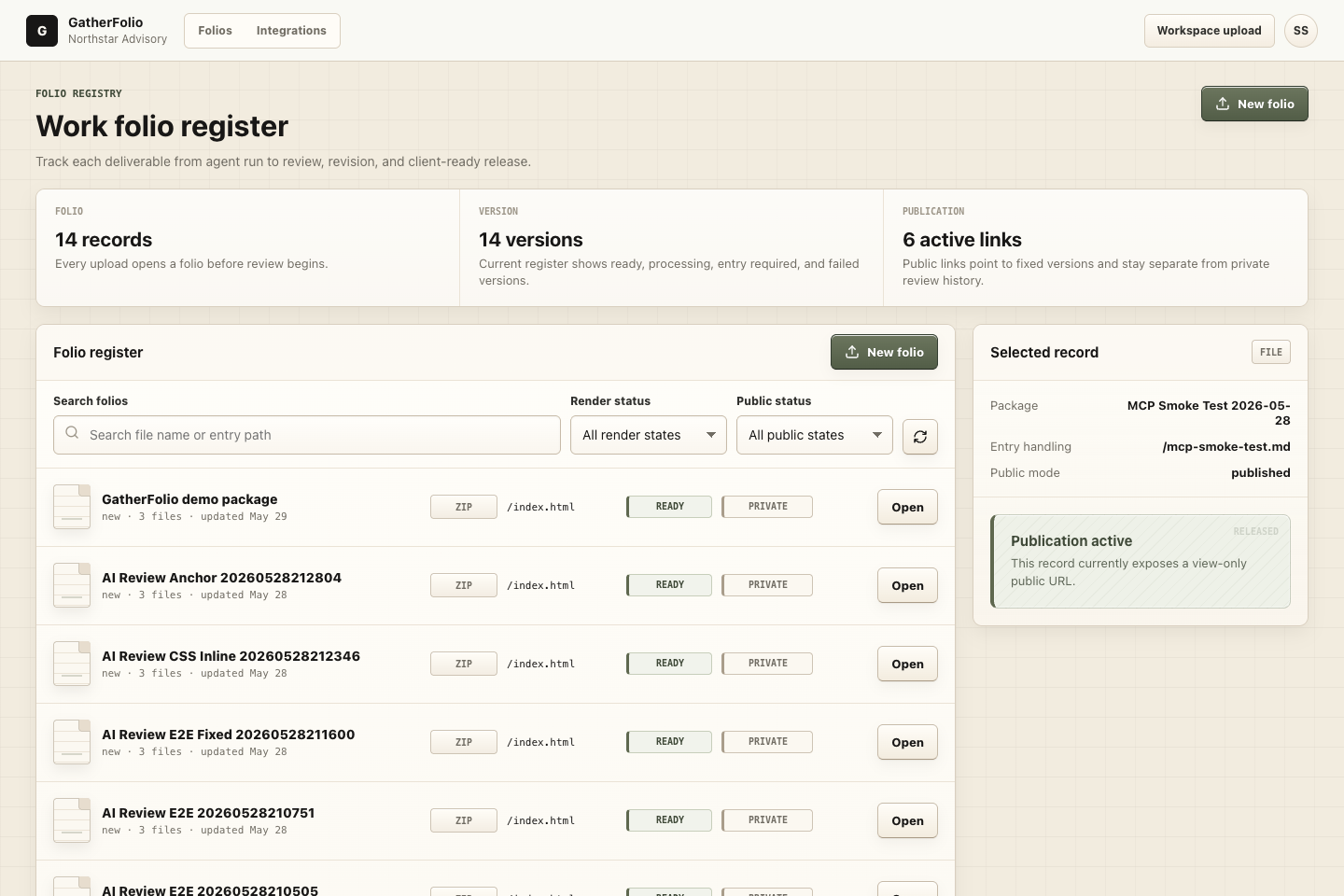Open the AI Review E2E 20260528210751 record
The height and width of the screenshot is (896, 1344).
(907, 820)
